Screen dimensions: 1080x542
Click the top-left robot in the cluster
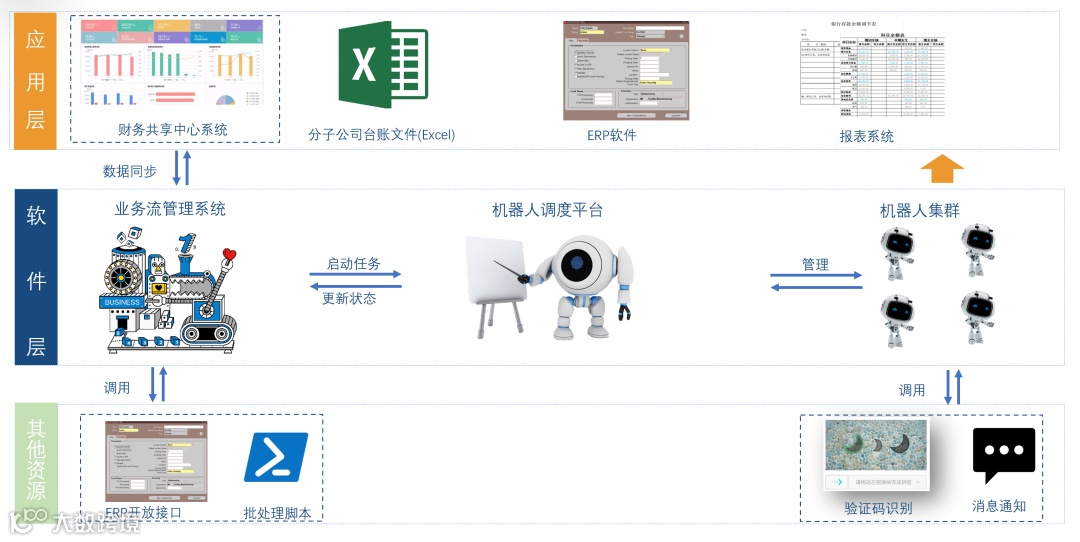897,253
